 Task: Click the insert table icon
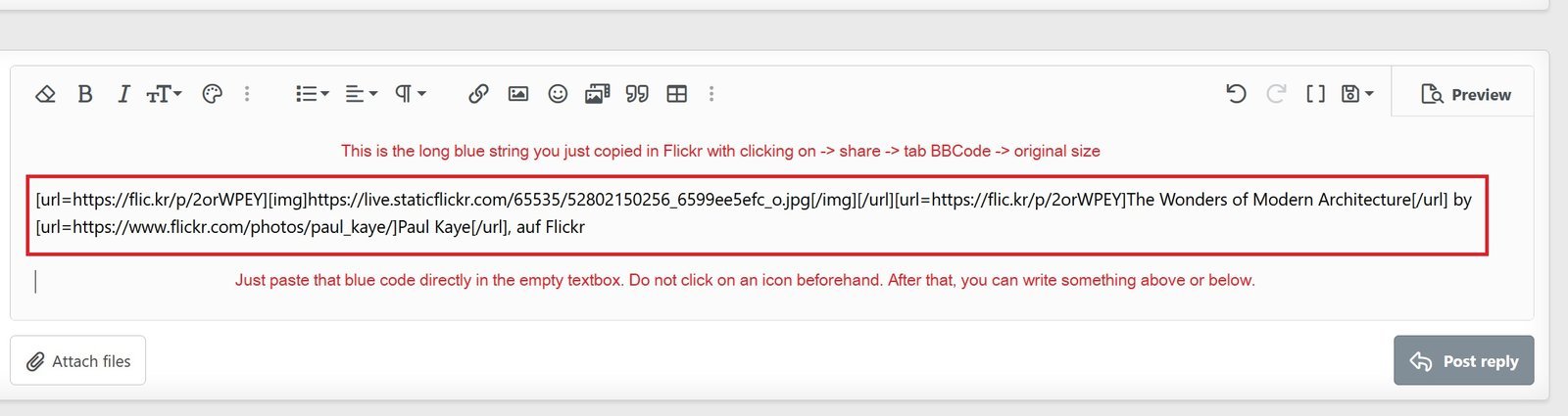click(x=676, y=94)
